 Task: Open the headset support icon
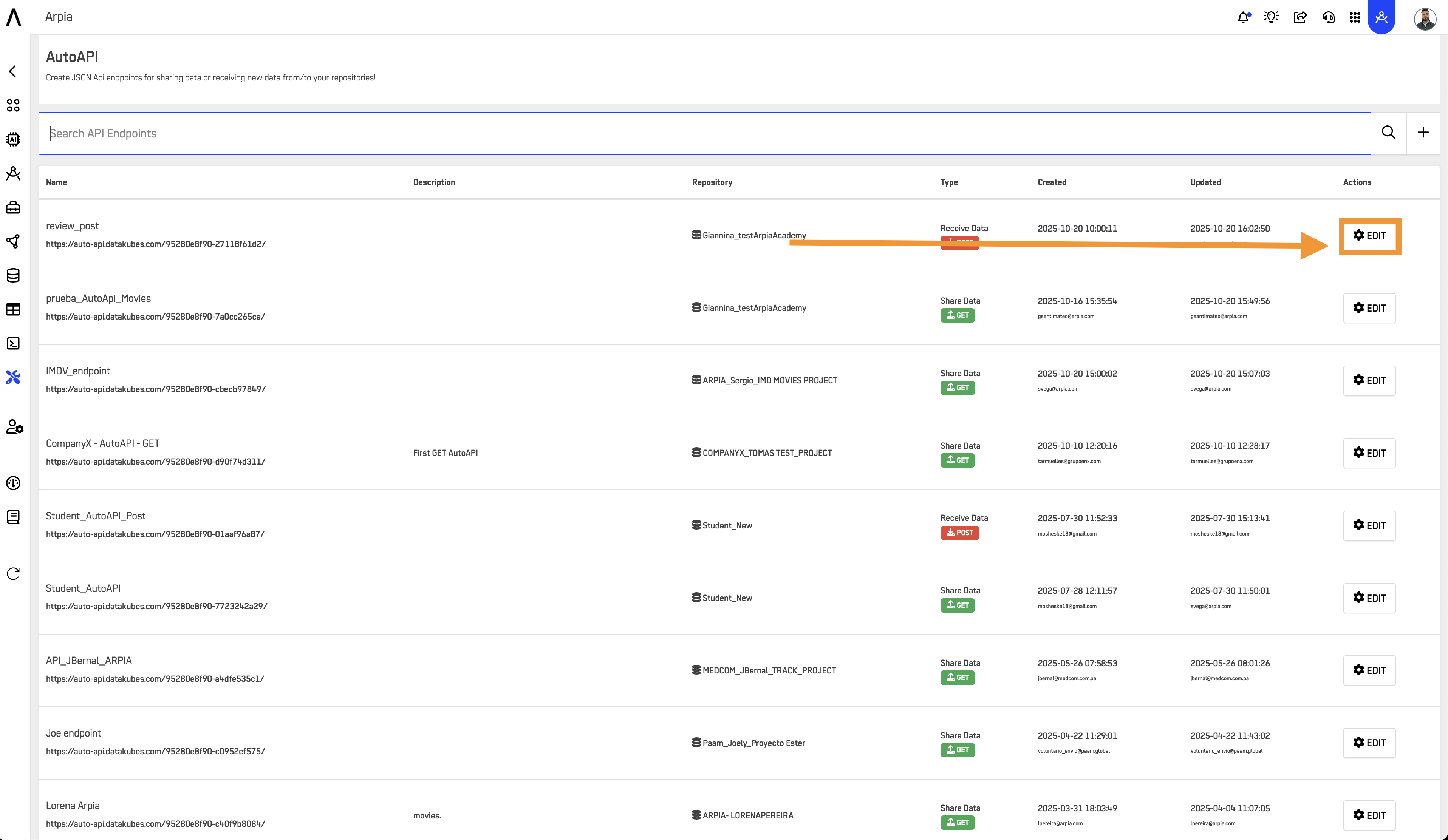[x=1328, y=17]
